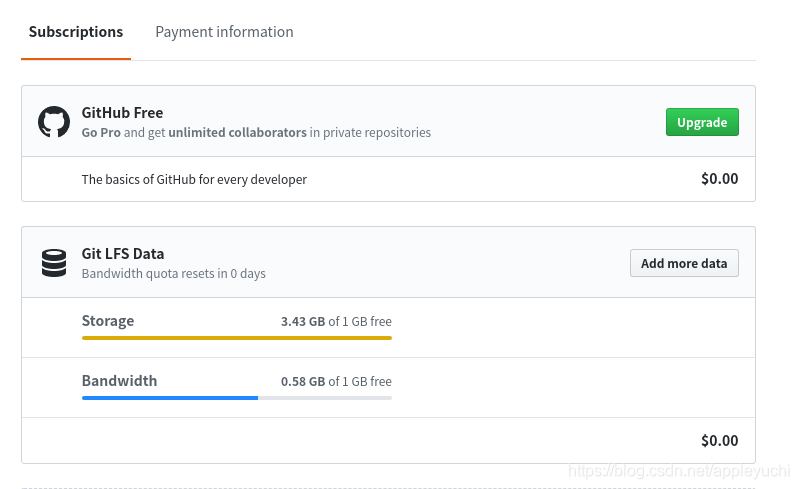Click 'The basics of GitHub for every developer'
The height and width of the screenshot is (489, 799).
tap(194, 179)
